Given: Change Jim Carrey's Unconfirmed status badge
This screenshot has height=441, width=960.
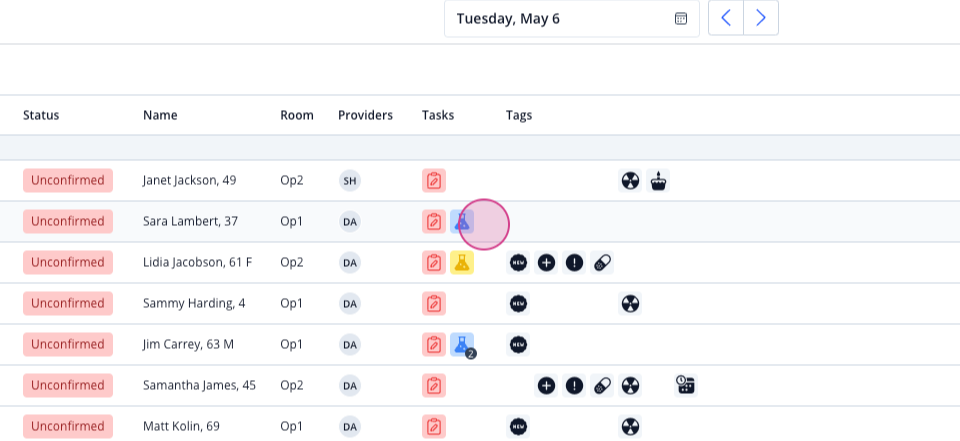Looking at the screenshot, I should (68, 345).
